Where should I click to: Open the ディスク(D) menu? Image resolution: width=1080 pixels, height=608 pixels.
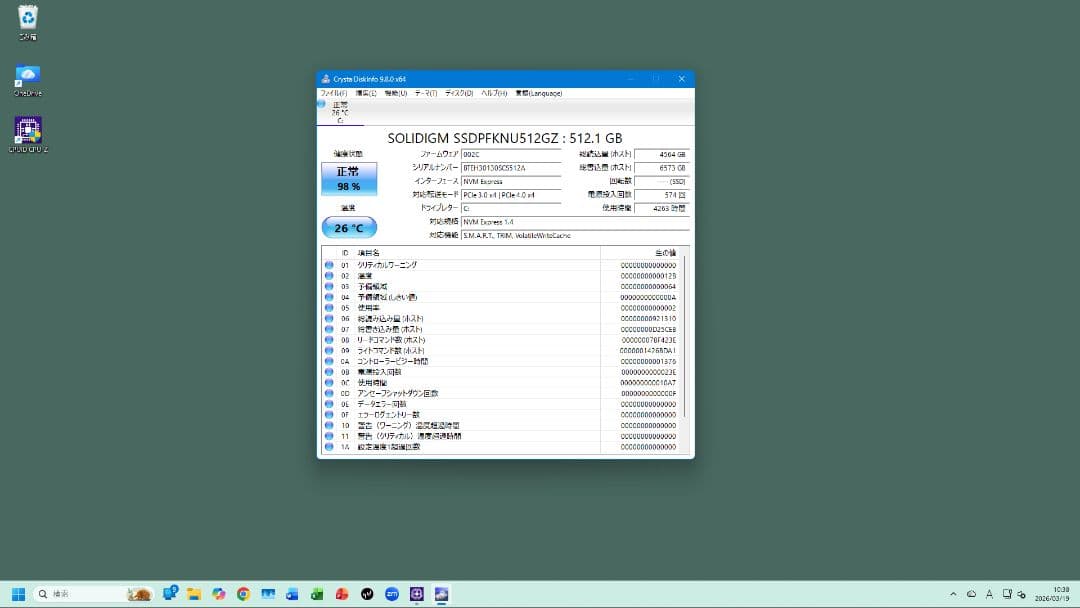click(459, 93)
